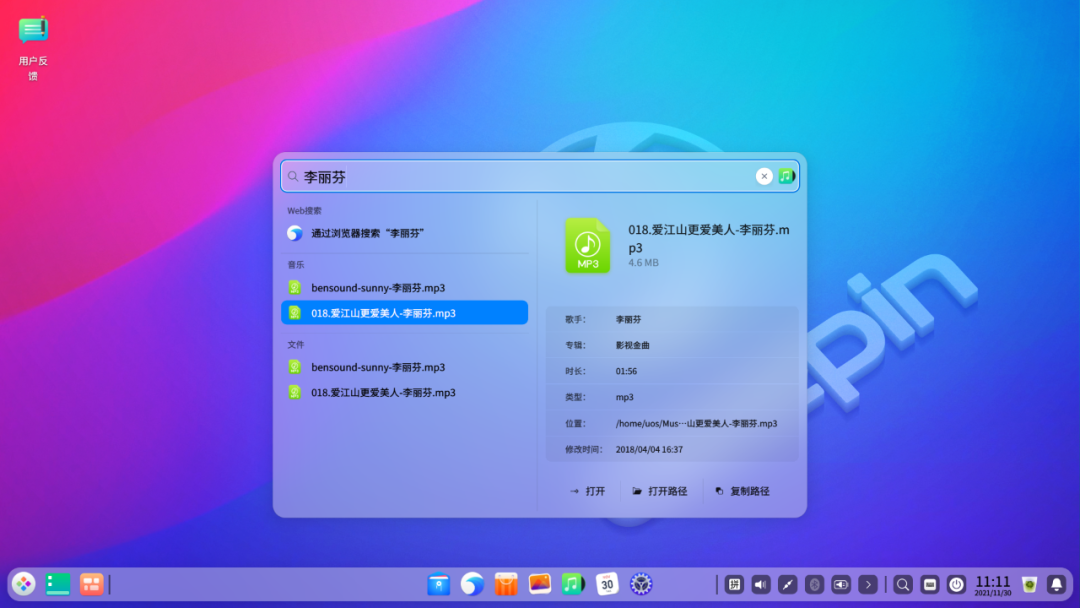The height and width of the screenshot is (608, 1080).
Task: Open the calendar app in dock
Action: pos(607,584)
